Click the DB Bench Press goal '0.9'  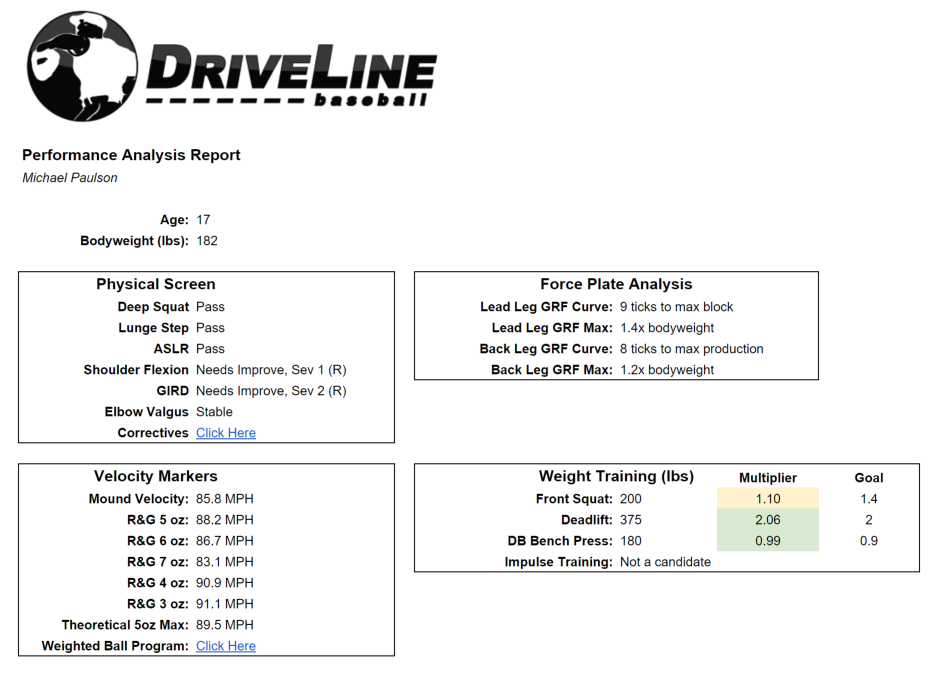tap(868, 541)
